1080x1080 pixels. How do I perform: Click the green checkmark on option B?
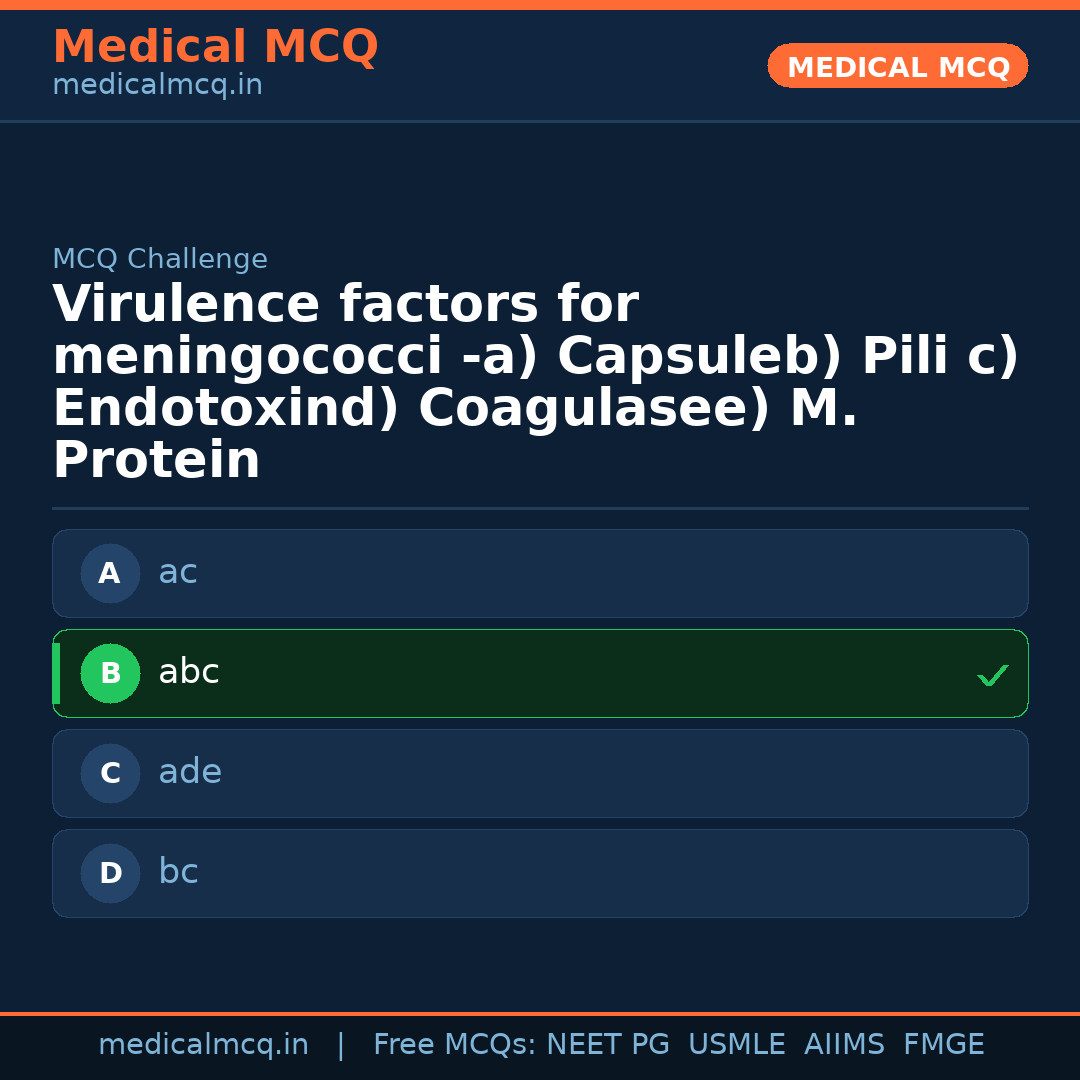click(x=992, y=676)
